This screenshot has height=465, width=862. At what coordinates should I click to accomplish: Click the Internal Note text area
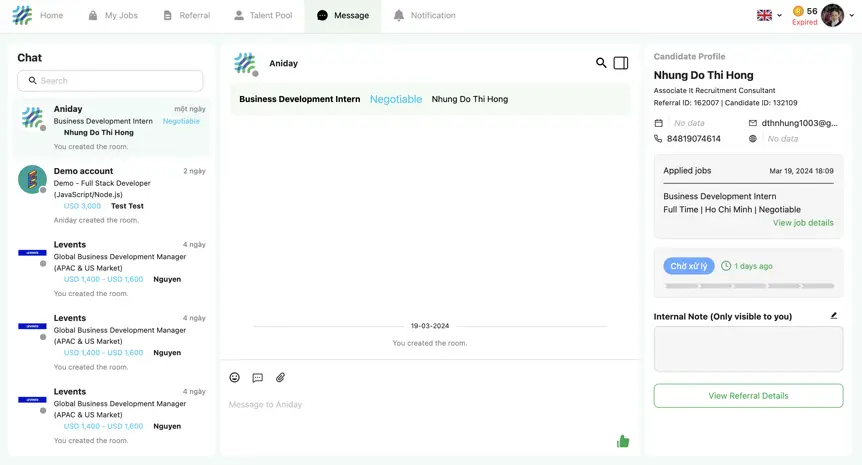pos(748,348)
